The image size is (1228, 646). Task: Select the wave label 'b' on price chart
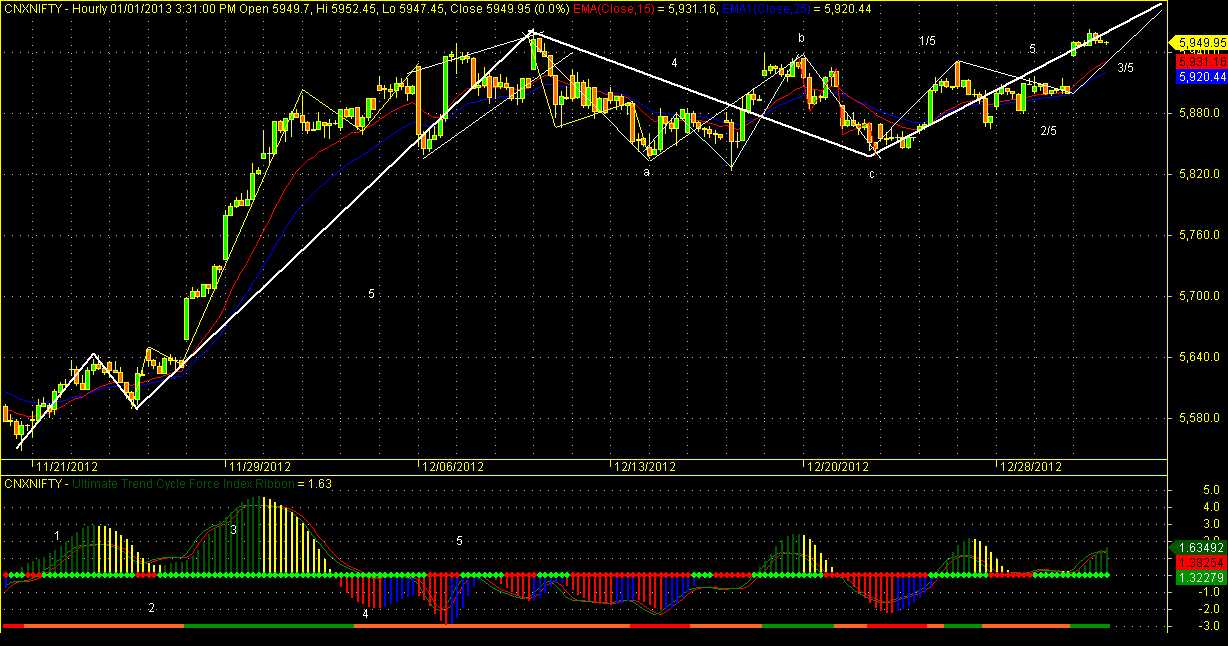pos(801,38)
